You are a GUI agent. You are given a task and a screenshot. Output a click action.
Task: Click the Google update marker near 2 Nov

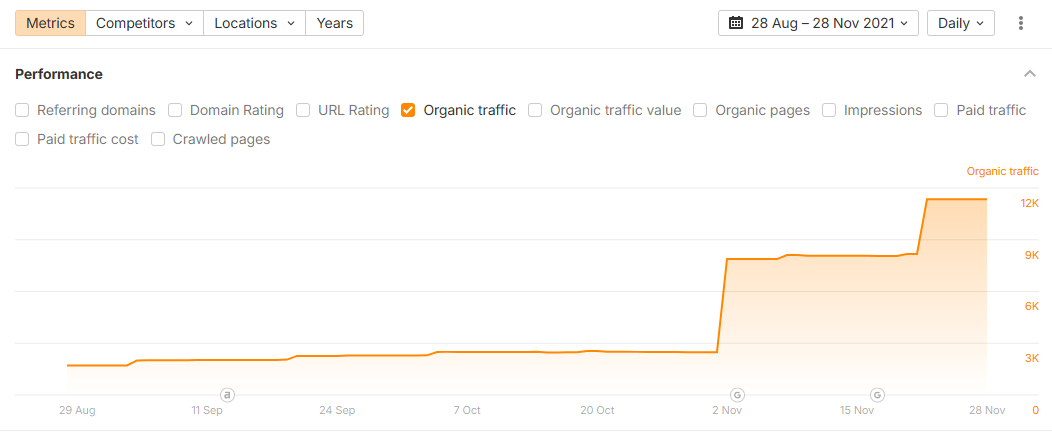coord(737,394)
